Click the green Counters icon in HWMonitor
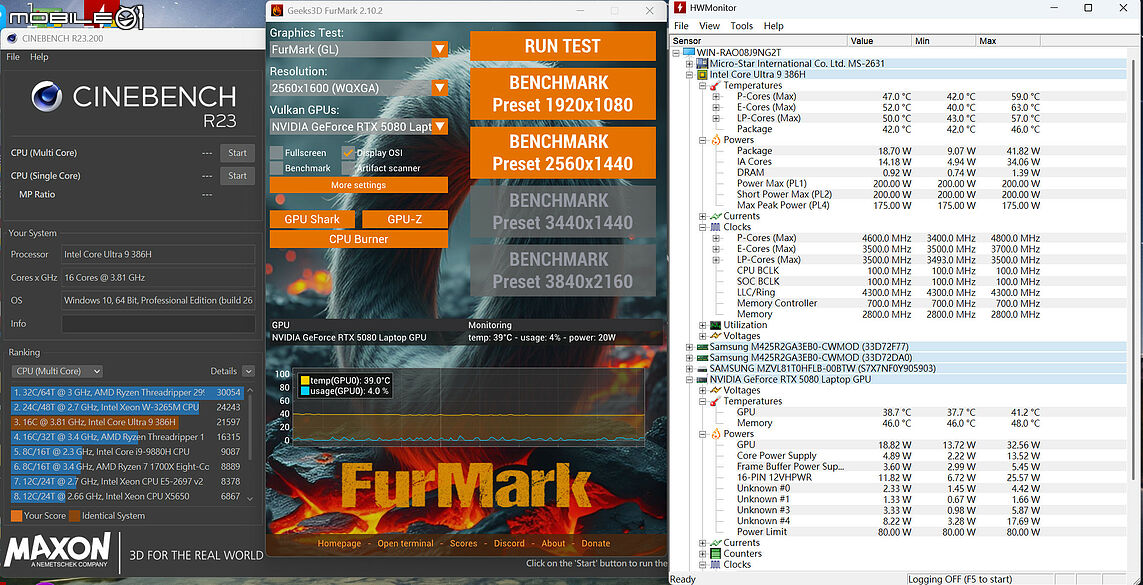The image size is (1143, 585). click(x=715, y=554)
